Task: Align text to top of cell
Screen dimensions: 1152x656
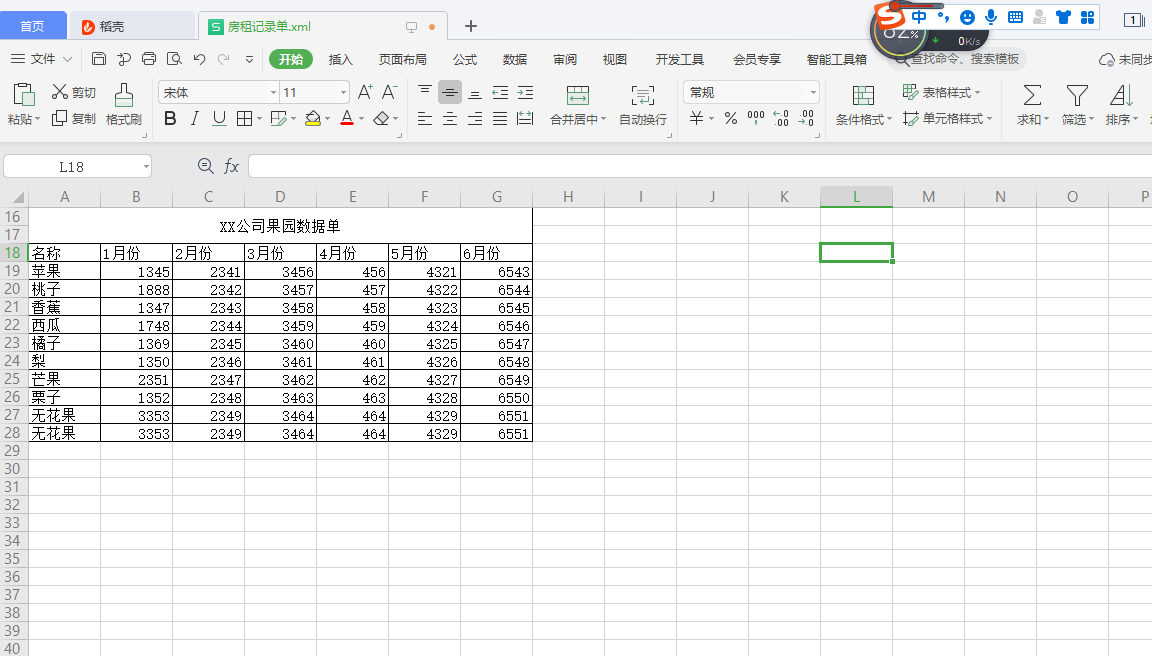Action: (x=425, y=92)
